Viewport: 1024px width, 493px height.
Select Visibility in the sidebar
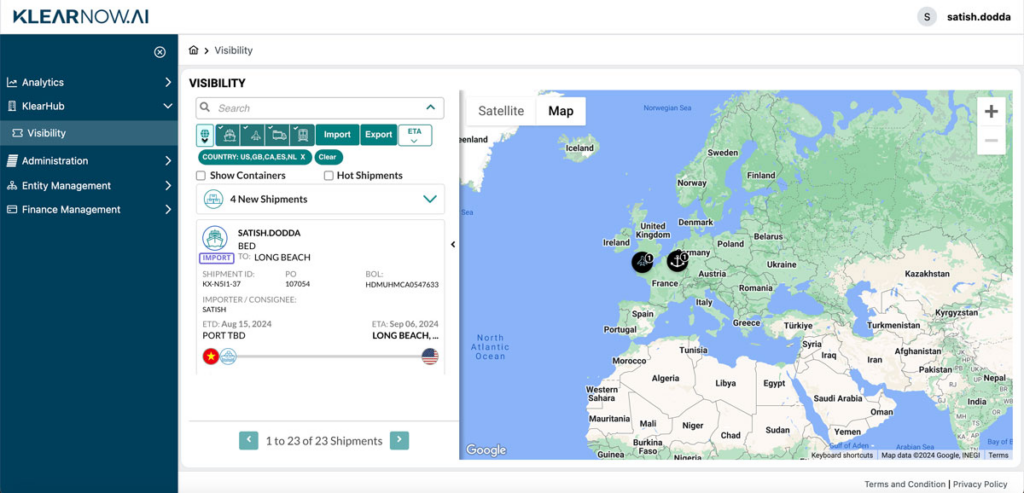click(x=47, y=133)
